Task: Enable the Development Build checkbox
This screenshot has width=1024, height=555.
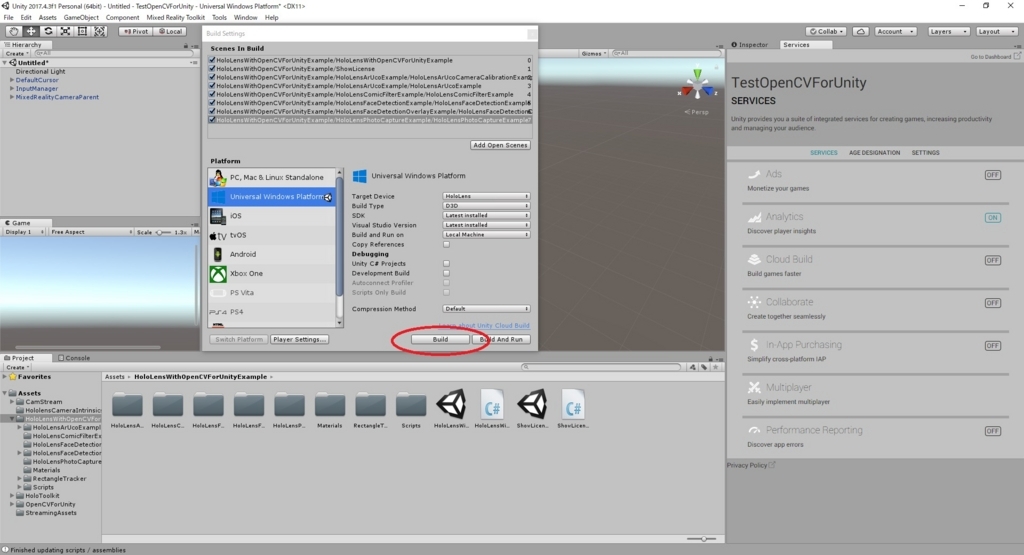Action: (x=447, y=274)
